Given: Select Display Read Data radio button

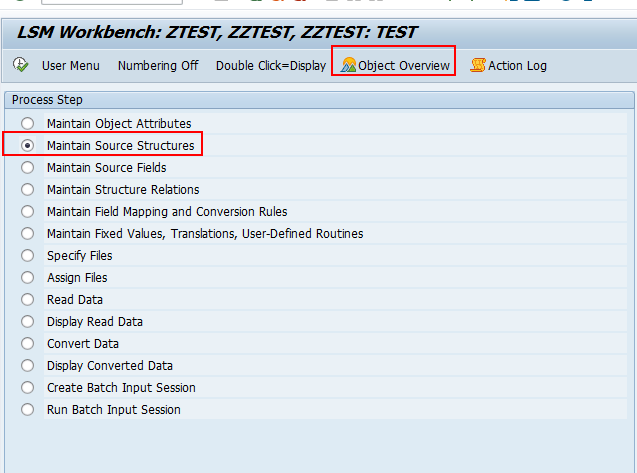Looking at the screenshot, I should (28, 321).
